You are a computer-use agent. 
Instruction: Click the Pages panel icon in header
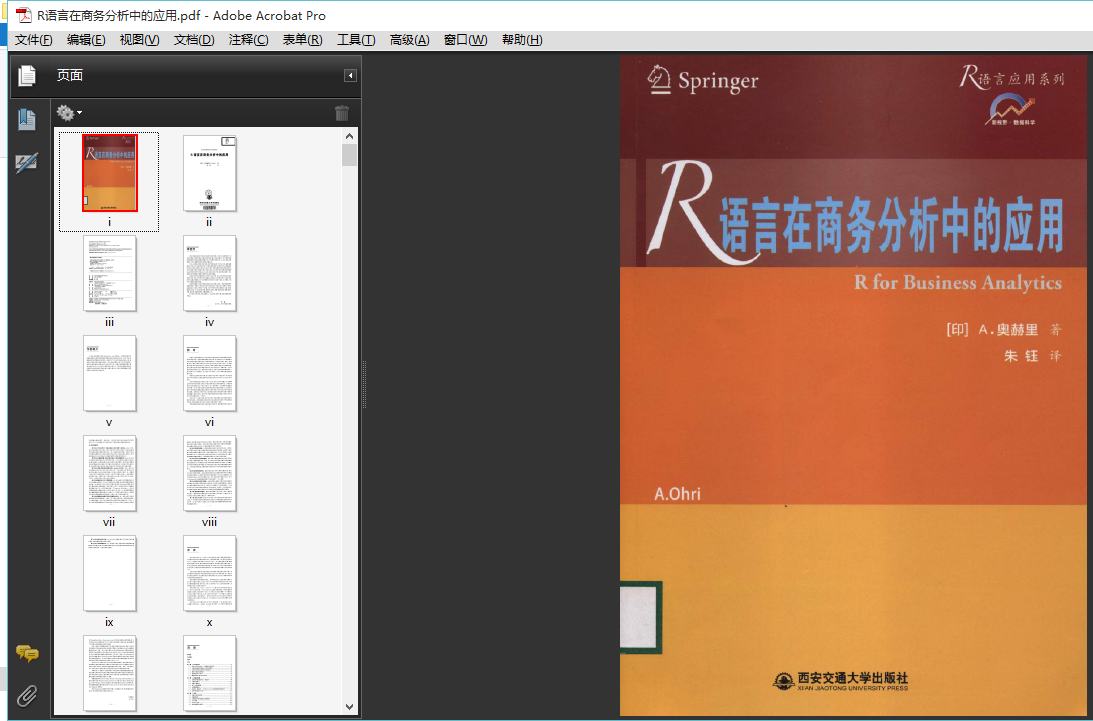[26, 75]
